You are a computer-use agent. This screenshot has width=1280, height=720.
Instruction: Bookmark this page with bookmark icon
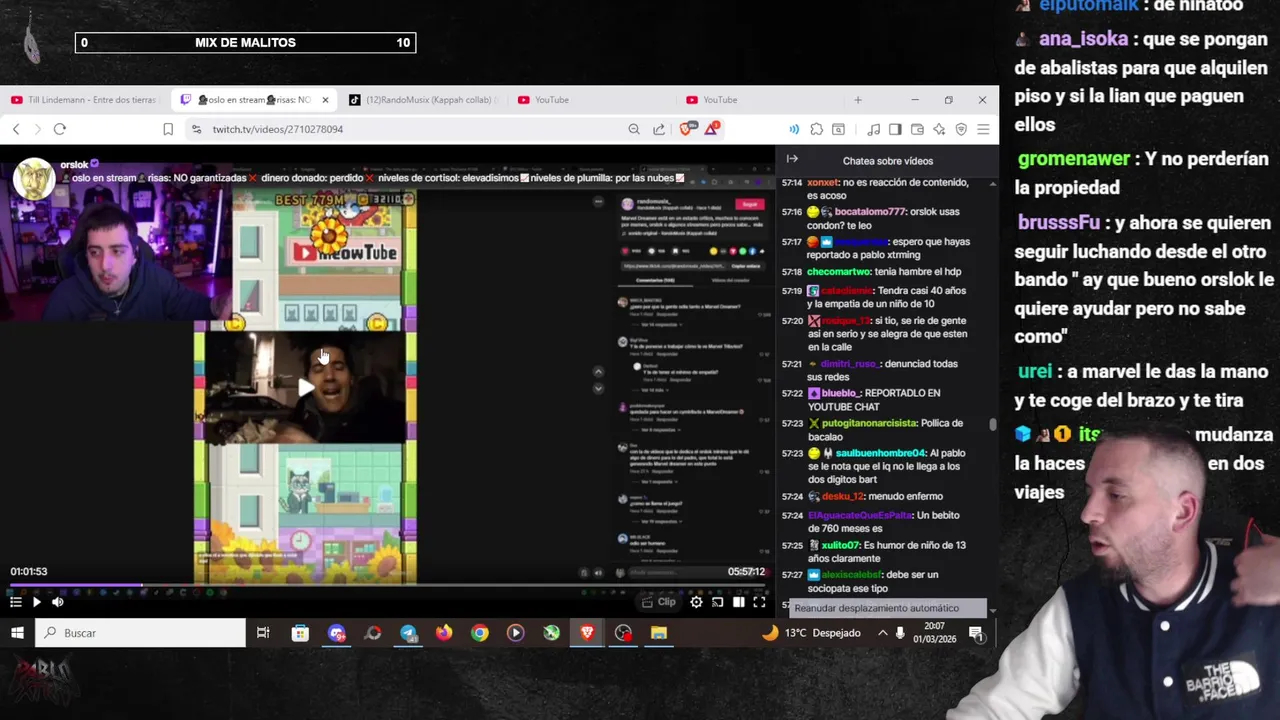tap(168, 129)
